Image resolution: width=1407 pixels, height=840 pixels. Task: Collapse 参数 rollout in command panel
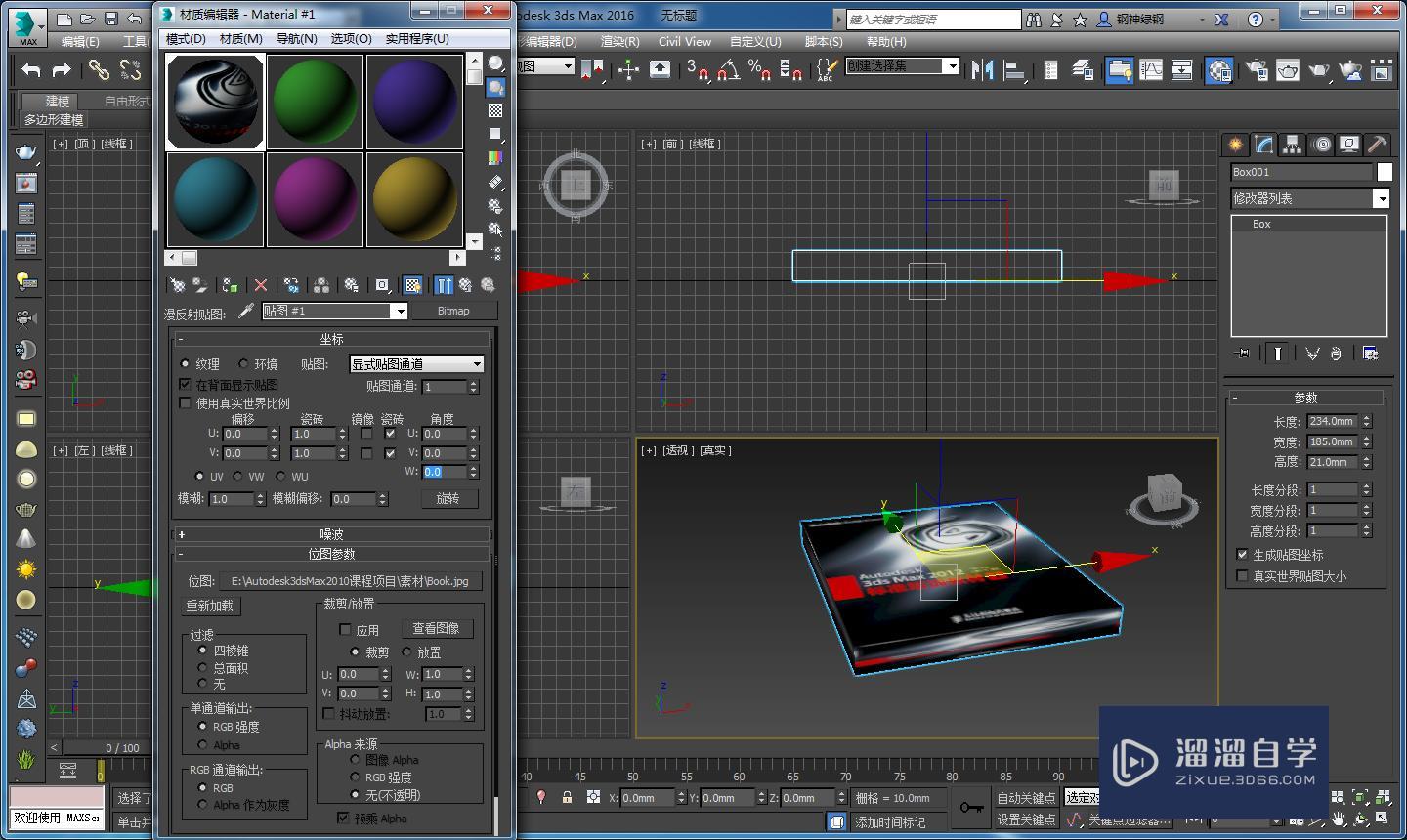(x=1305, y=398)
